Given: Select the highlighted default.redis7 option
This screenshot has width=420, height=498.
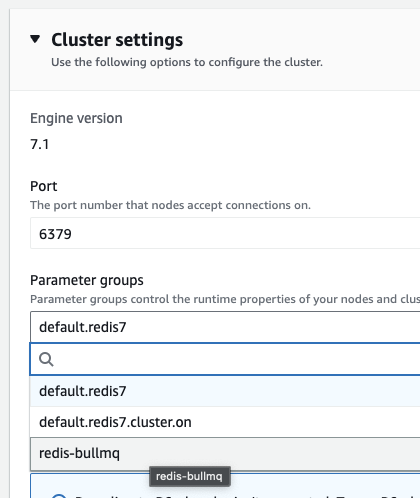Looking at the screenshot, I should [x=225, y=391].
